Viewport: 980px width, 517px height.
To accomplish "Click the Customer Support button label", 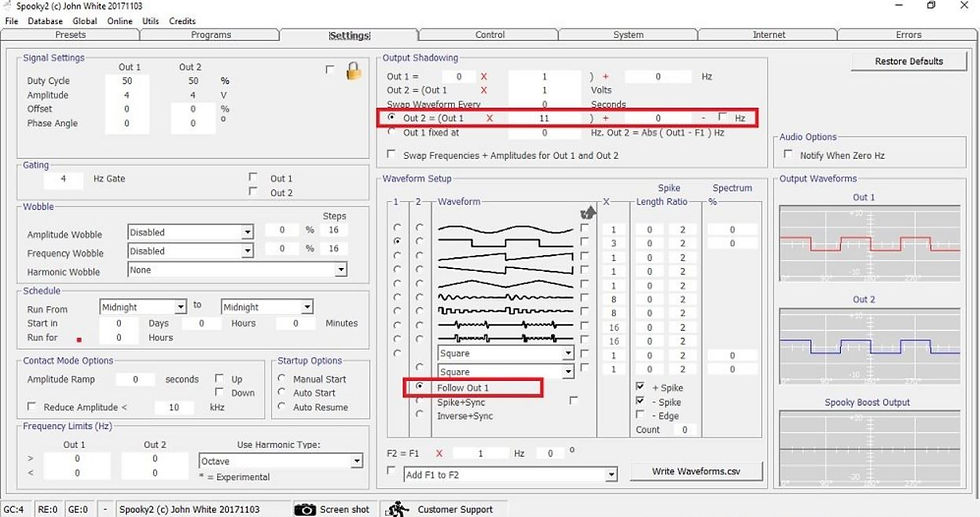I will click(455, 509).
